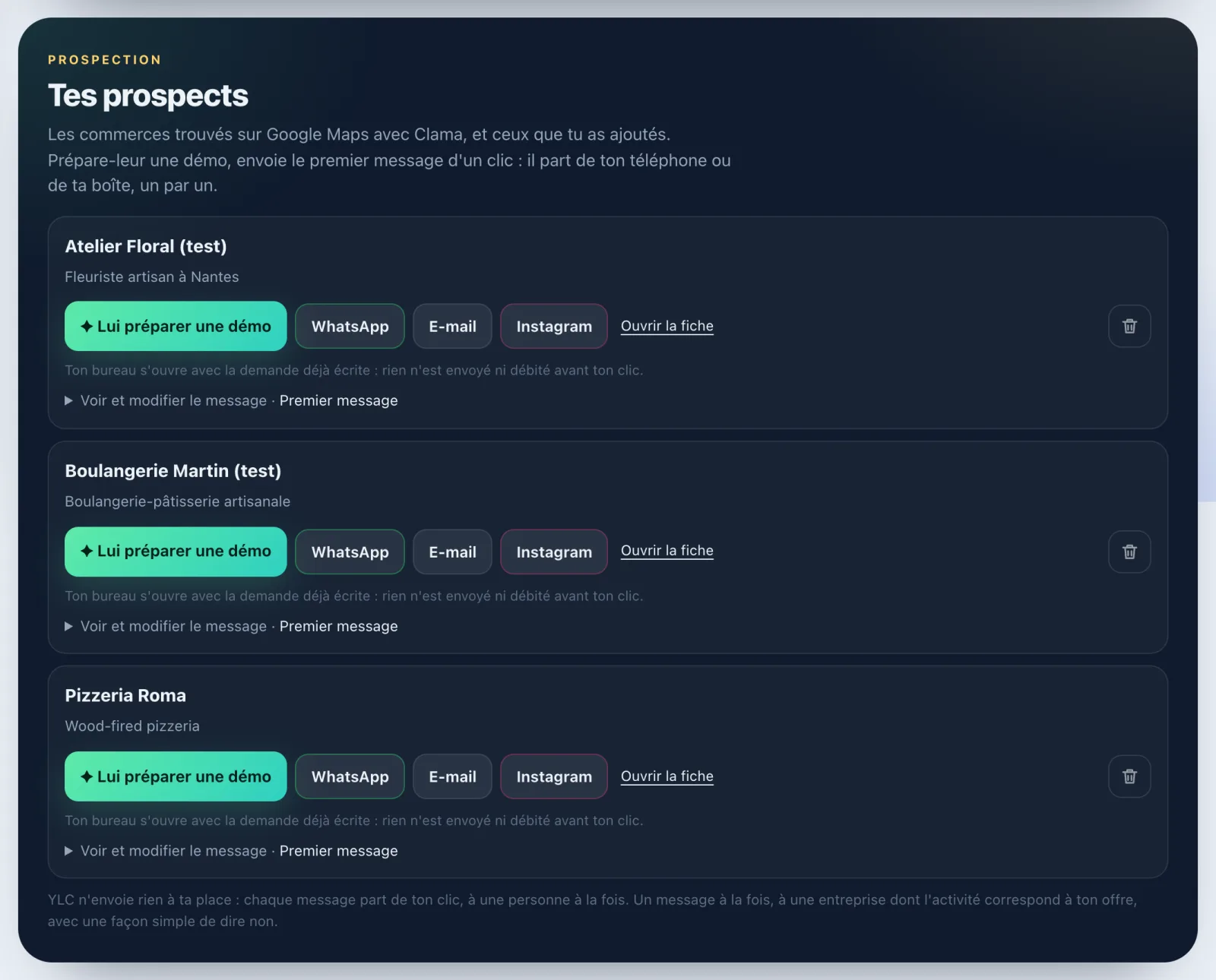Open the fiche link for Atelier Floral
This screenshot has width=1216, height=980.
point(667,326)
